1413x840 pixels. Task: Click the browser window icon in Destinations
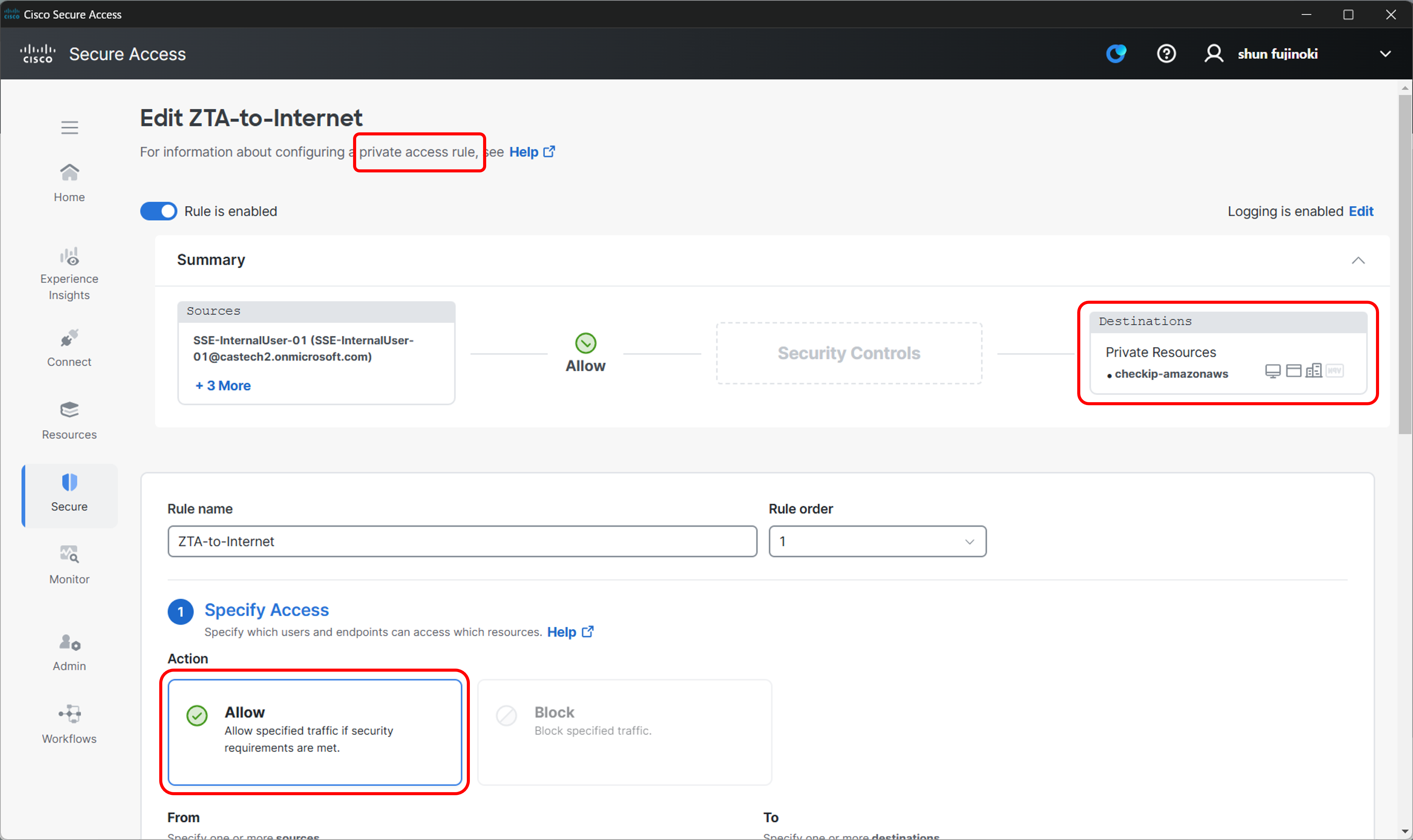[1293, 371]
